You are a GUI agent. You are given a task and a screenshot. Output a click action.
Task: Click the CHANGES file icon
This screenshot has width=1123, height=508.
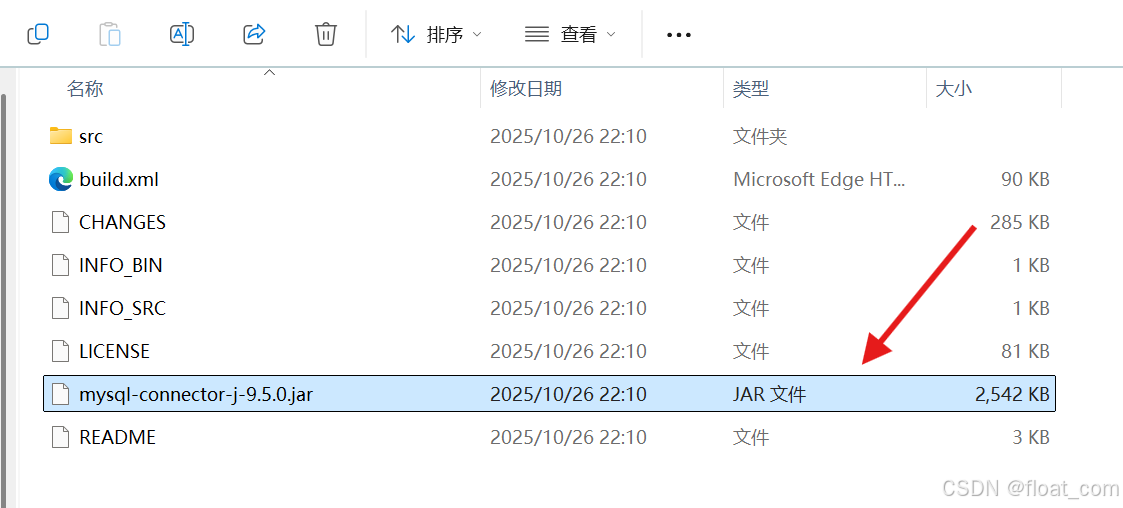[61, 222]
